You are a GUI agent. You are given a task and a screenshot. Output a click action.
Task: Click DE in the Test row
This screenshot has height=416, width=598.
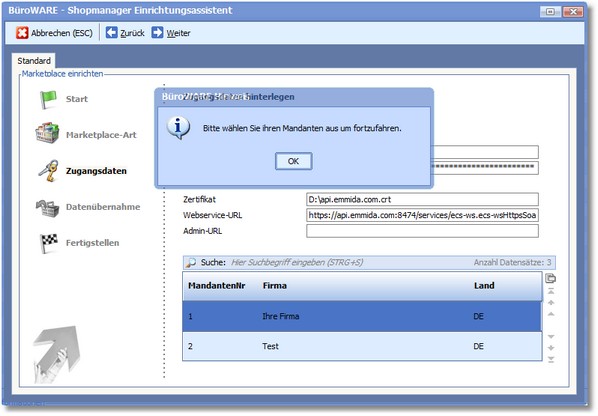pos(479,346)
